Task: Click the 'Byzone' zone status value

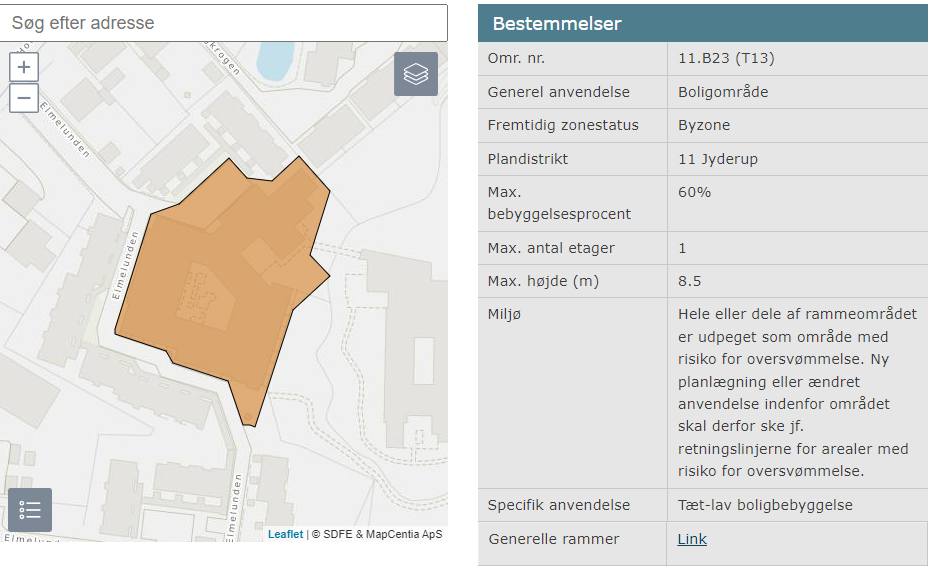Action: [703, 125]
